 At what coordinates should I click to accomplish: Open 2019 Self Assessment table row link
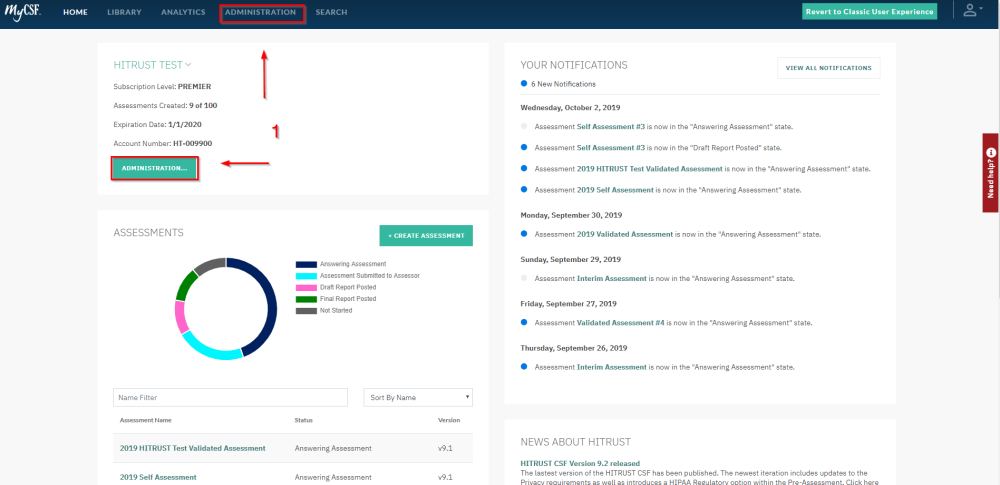coord(158,477)
